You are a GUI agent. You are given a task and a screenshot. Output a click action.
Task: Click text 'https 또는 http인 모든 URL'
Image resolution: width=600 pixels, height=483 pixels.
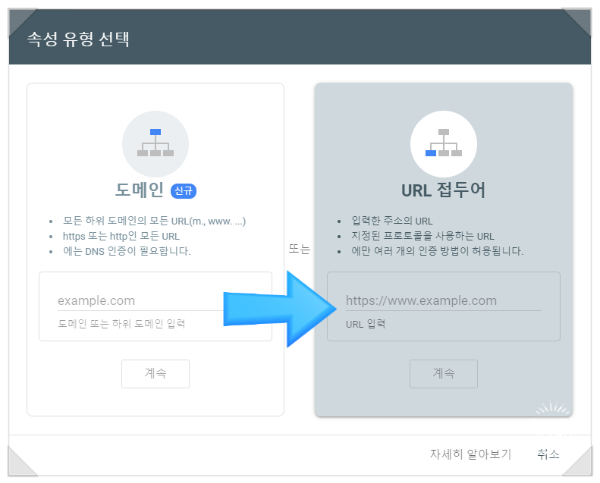121,236
